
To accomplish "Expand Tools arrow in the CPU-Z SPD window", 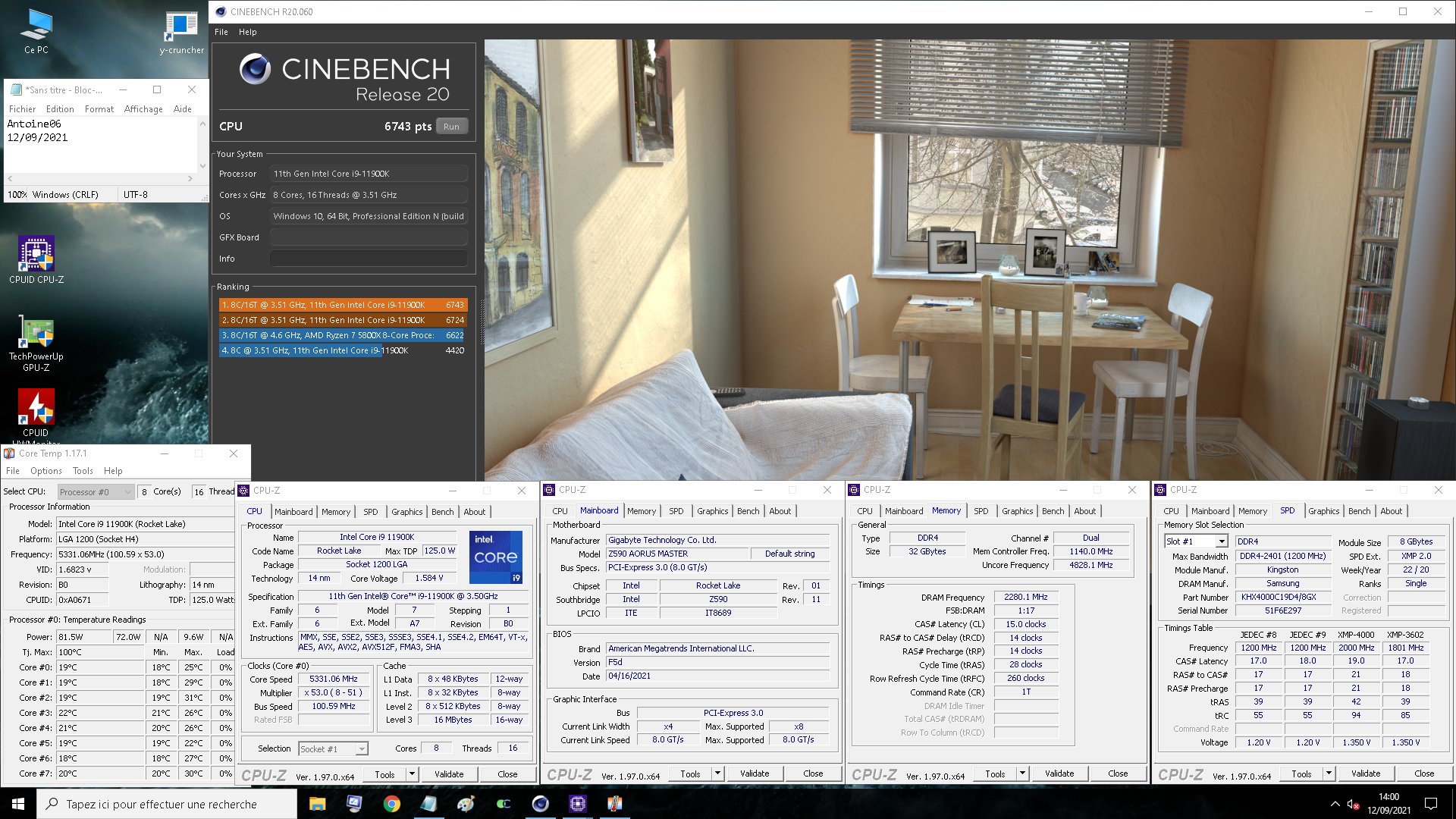I will 1329,773.
